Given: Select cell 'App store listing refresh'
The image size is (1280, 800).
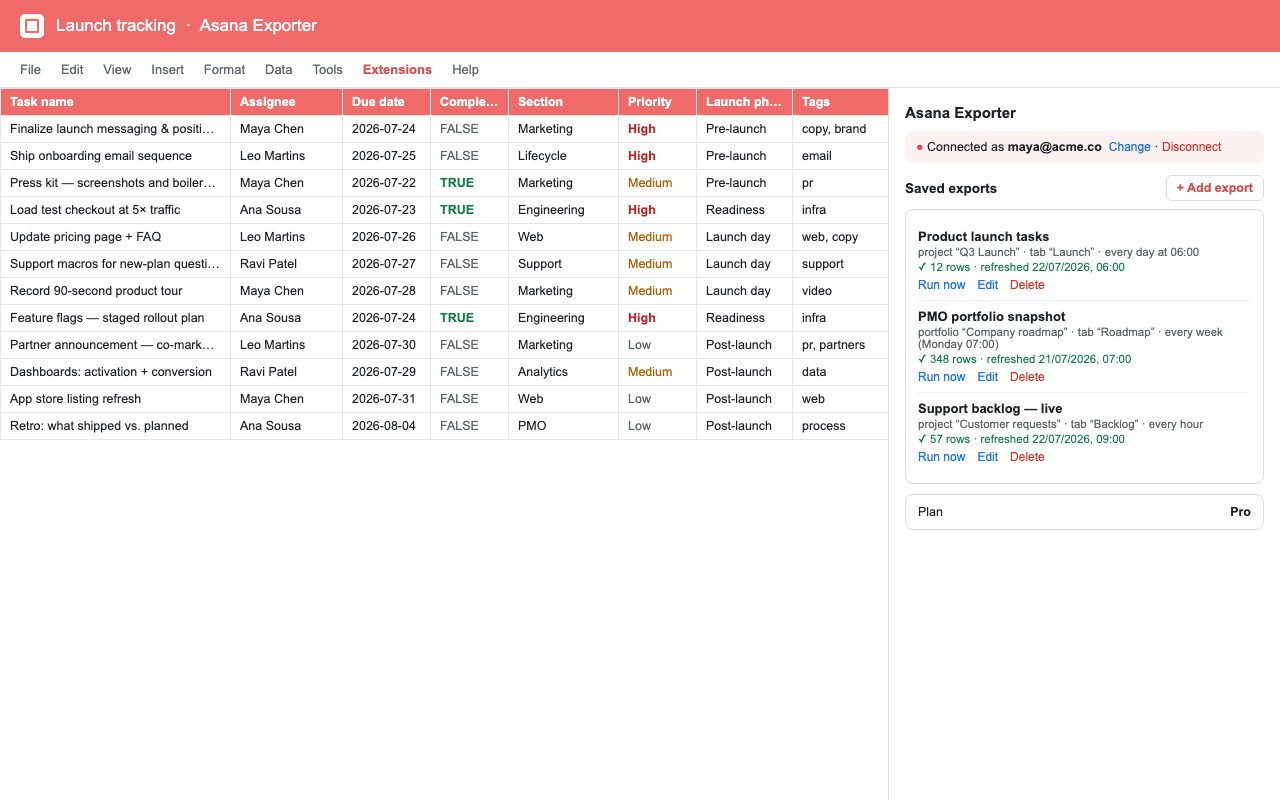Looking at the screenshot, I should pos(115,399).
